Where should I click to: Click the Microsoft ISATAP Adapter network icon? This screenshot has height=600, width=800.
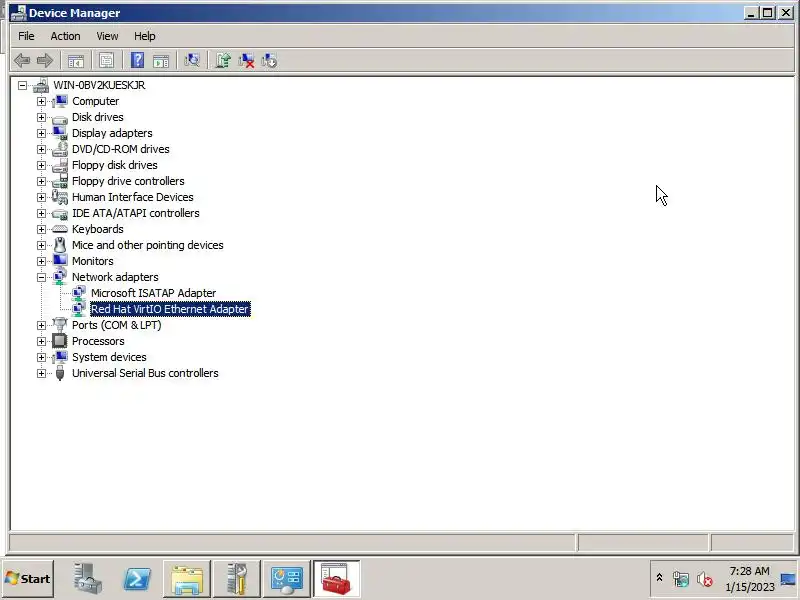[79, 293]
